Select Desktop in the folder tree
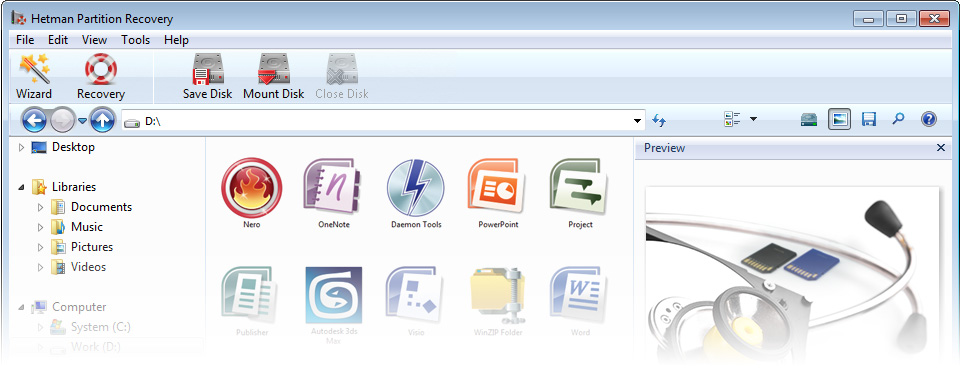Viewport: 960px width, 376px height. click(x=73, y=147)
